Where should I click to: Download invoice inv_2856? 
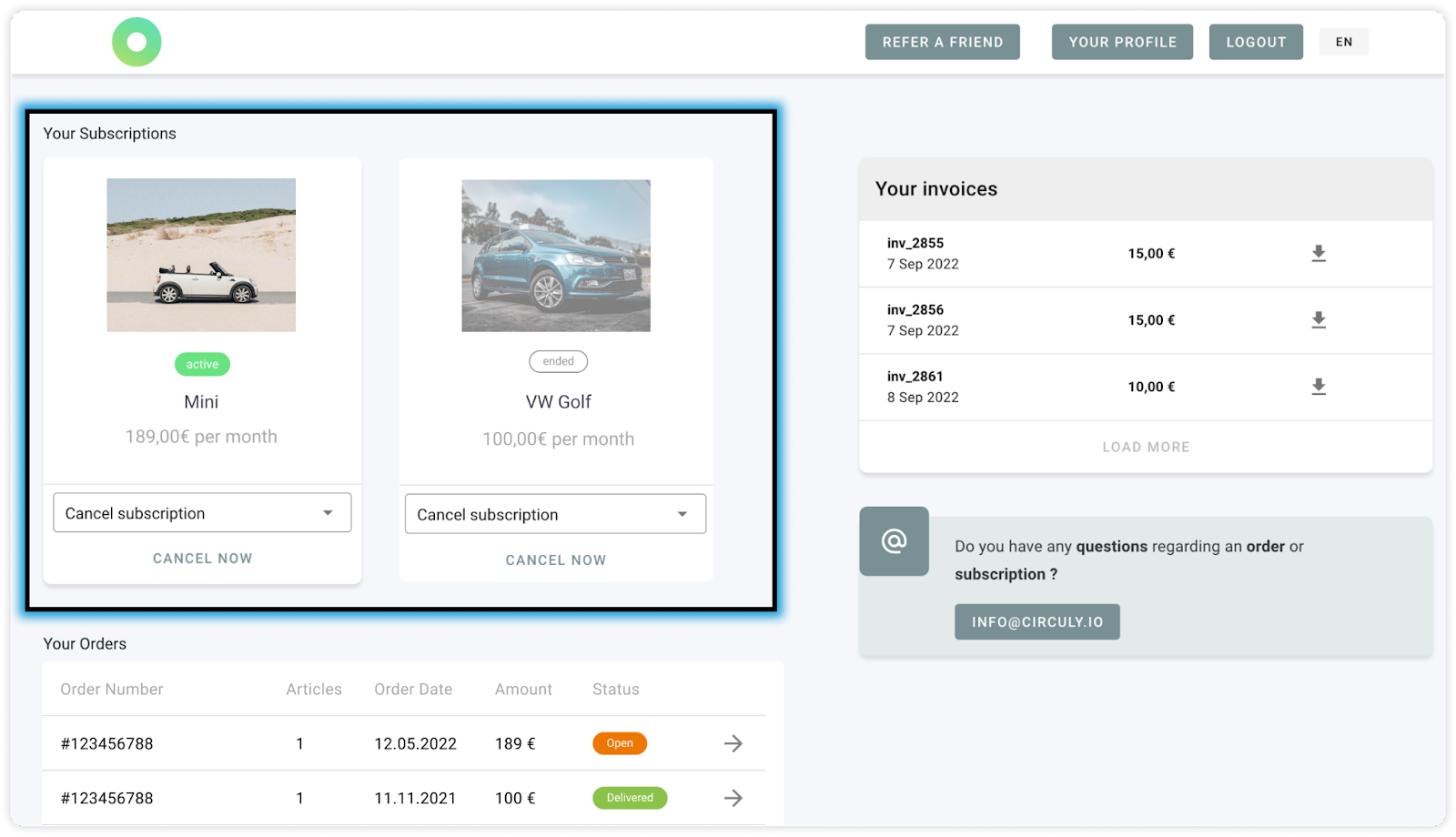pos(1319,320)
